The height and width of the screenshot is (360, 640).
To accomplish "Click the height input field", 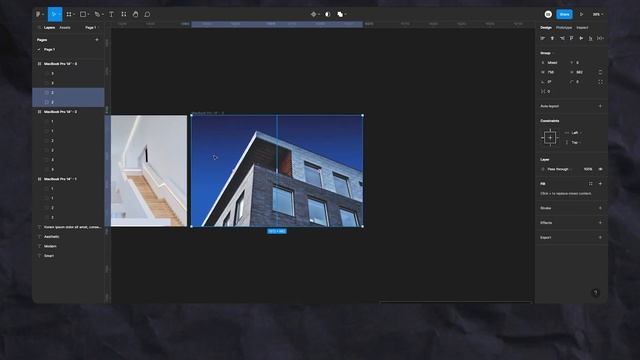I will click(580, 72).
